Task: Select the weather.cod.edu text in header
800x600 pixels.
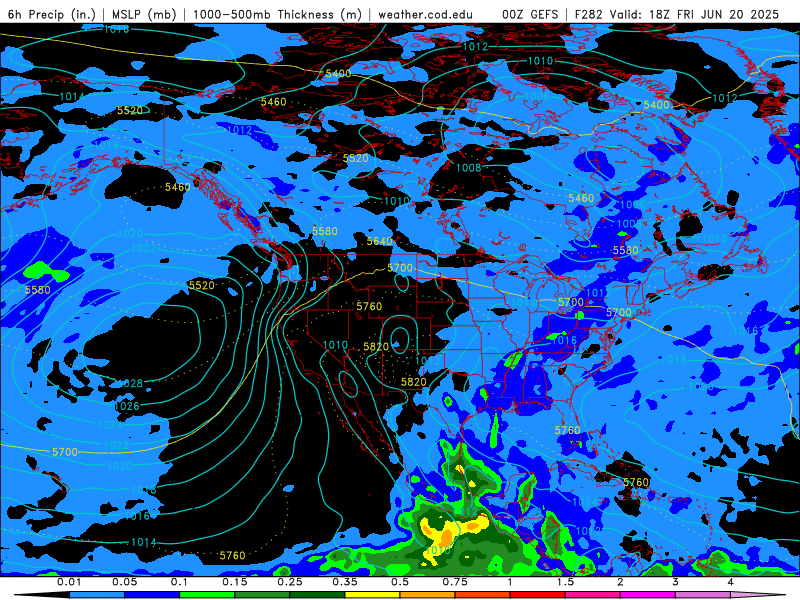Action: pyautogui.click(x=425, y=14)
